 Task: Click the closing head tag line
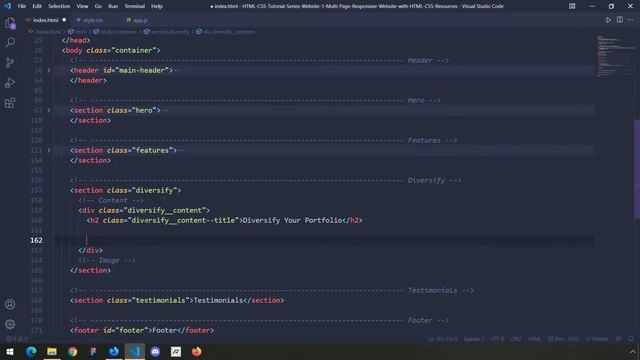[76, 40]
